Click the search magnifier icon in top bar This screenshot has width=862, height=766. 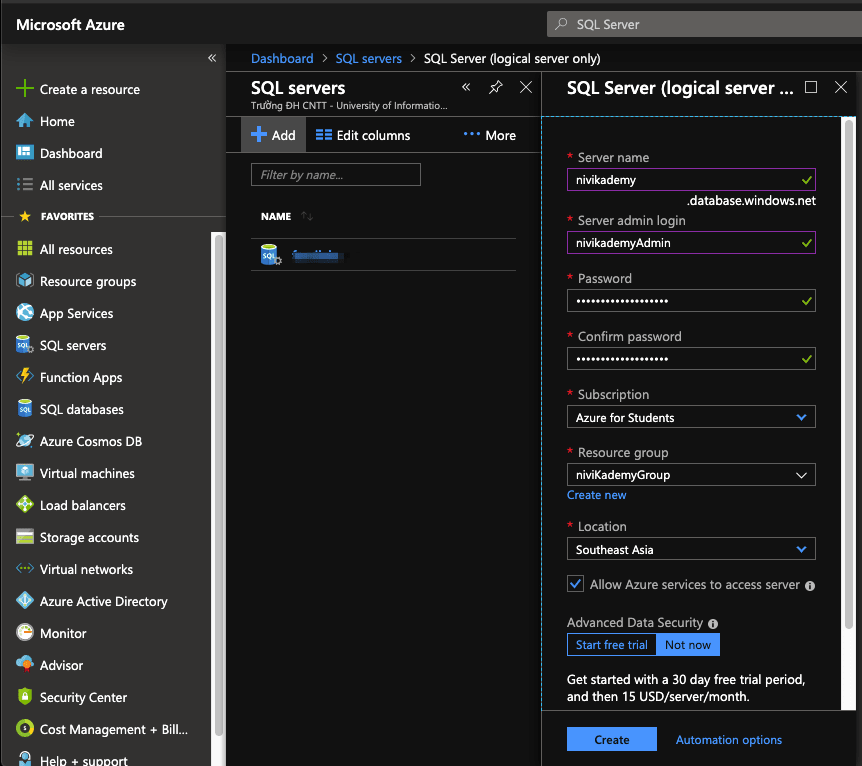[x=561, y=24]
